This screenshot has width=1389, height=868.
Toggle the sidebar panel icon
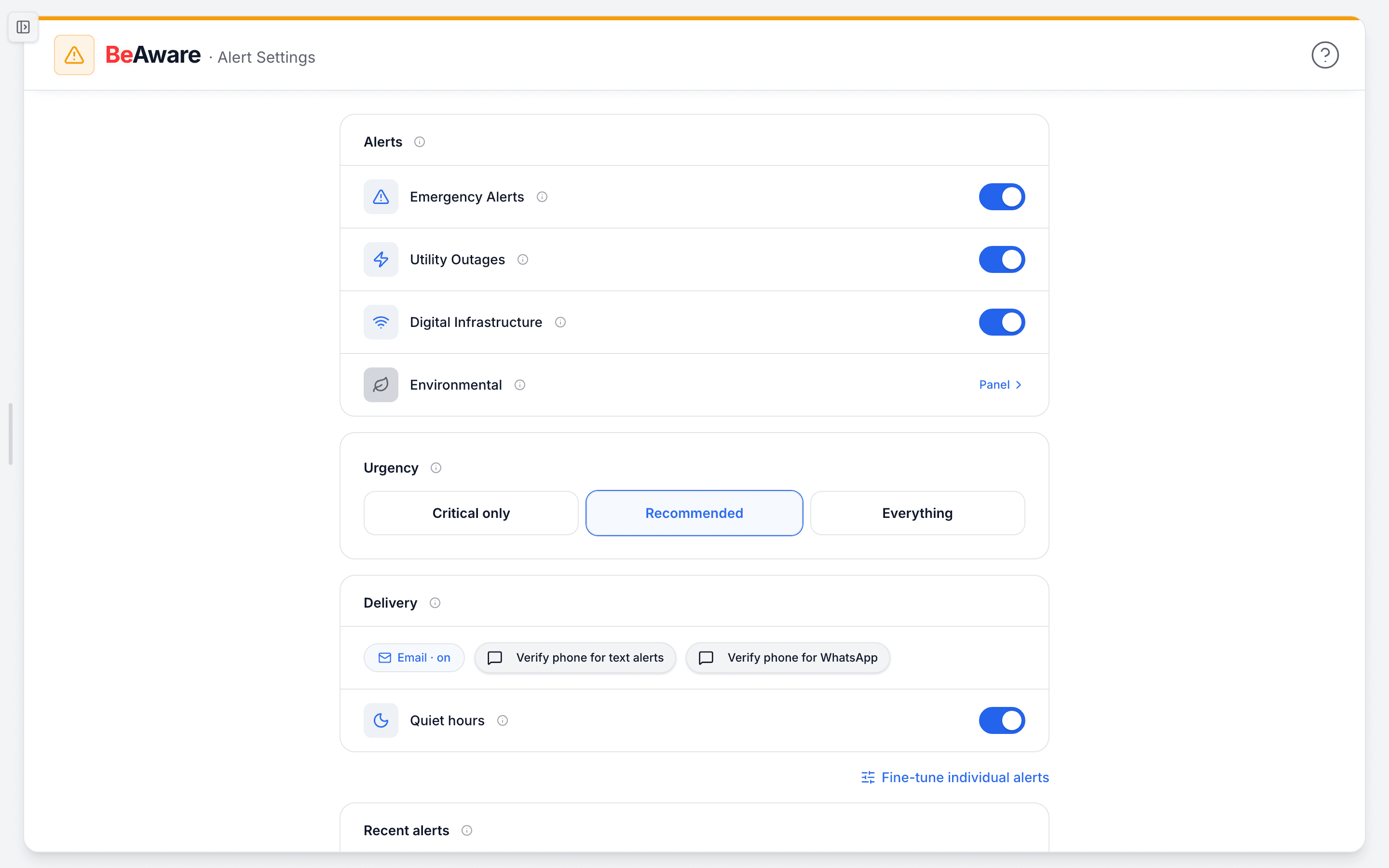pos(23,27)
